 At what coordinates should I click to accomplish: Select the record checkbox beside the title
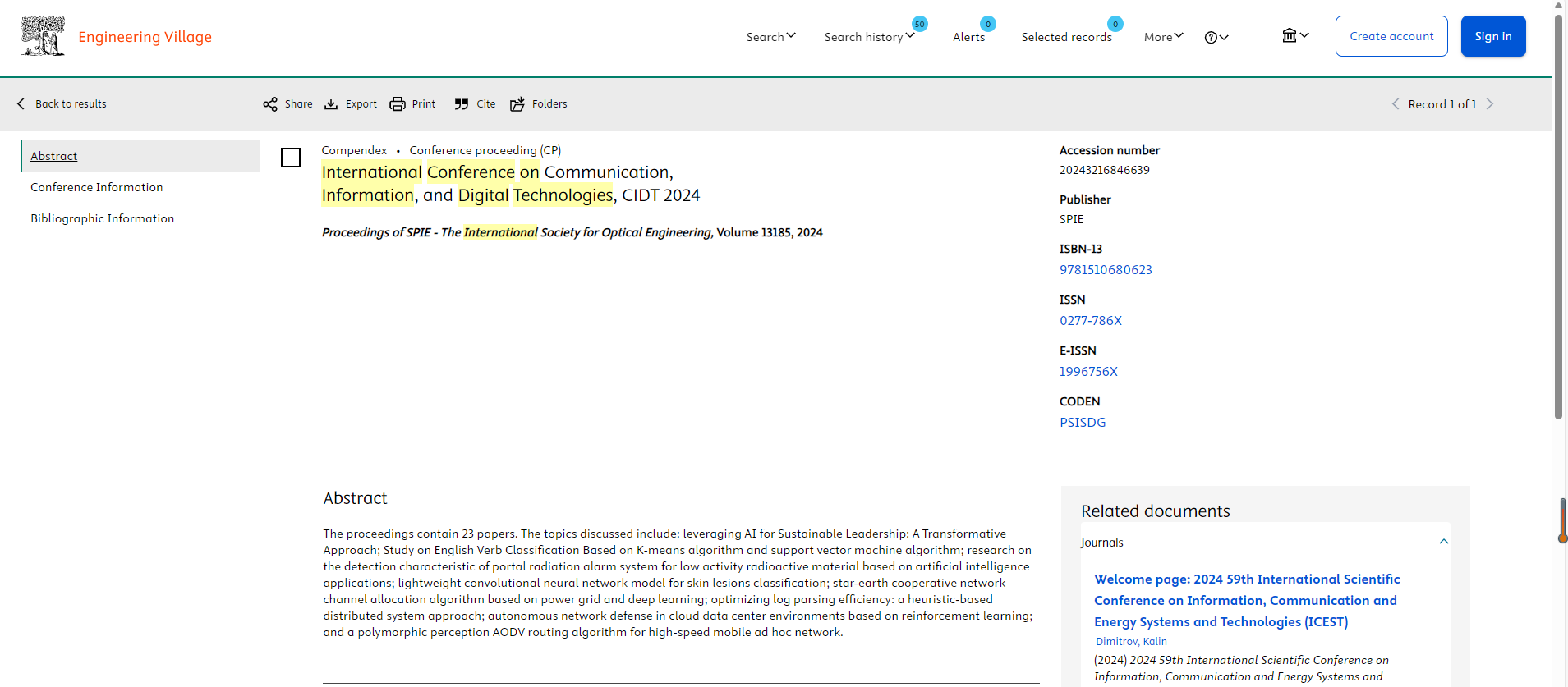(291, 158)
